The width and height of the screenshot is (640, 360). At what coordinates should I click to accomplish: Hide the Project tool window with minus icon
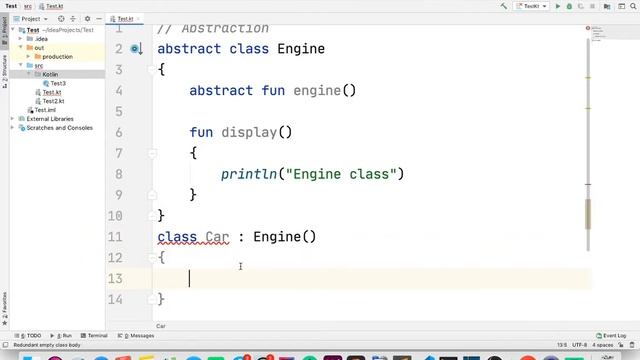99,19
